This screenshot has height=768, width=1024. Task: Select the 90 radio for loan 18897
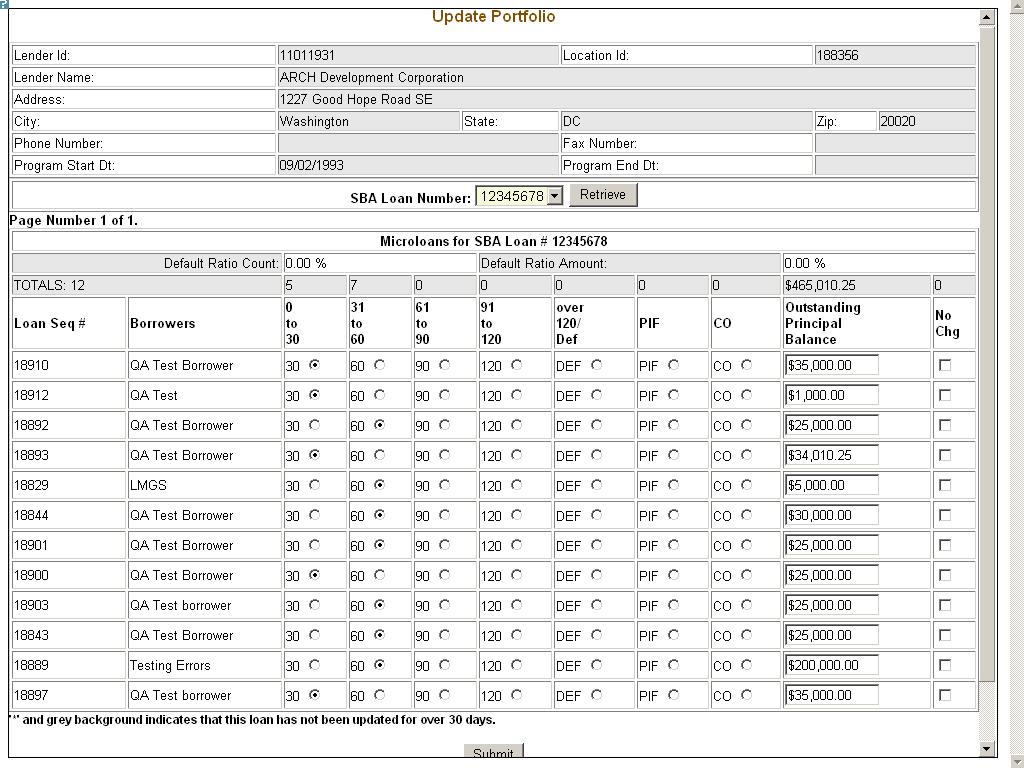coord(444,695)
